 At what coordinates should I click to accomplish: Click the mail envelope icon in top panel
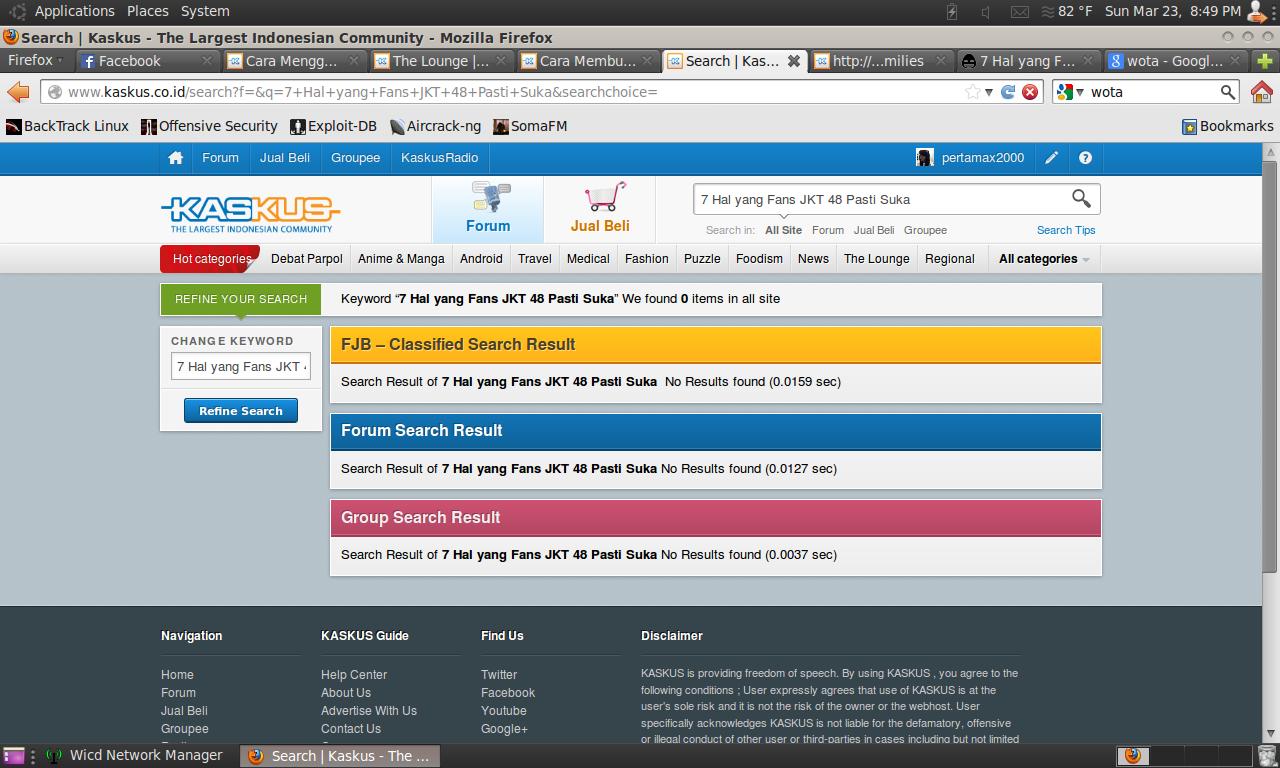click(x=1020, y=12)
